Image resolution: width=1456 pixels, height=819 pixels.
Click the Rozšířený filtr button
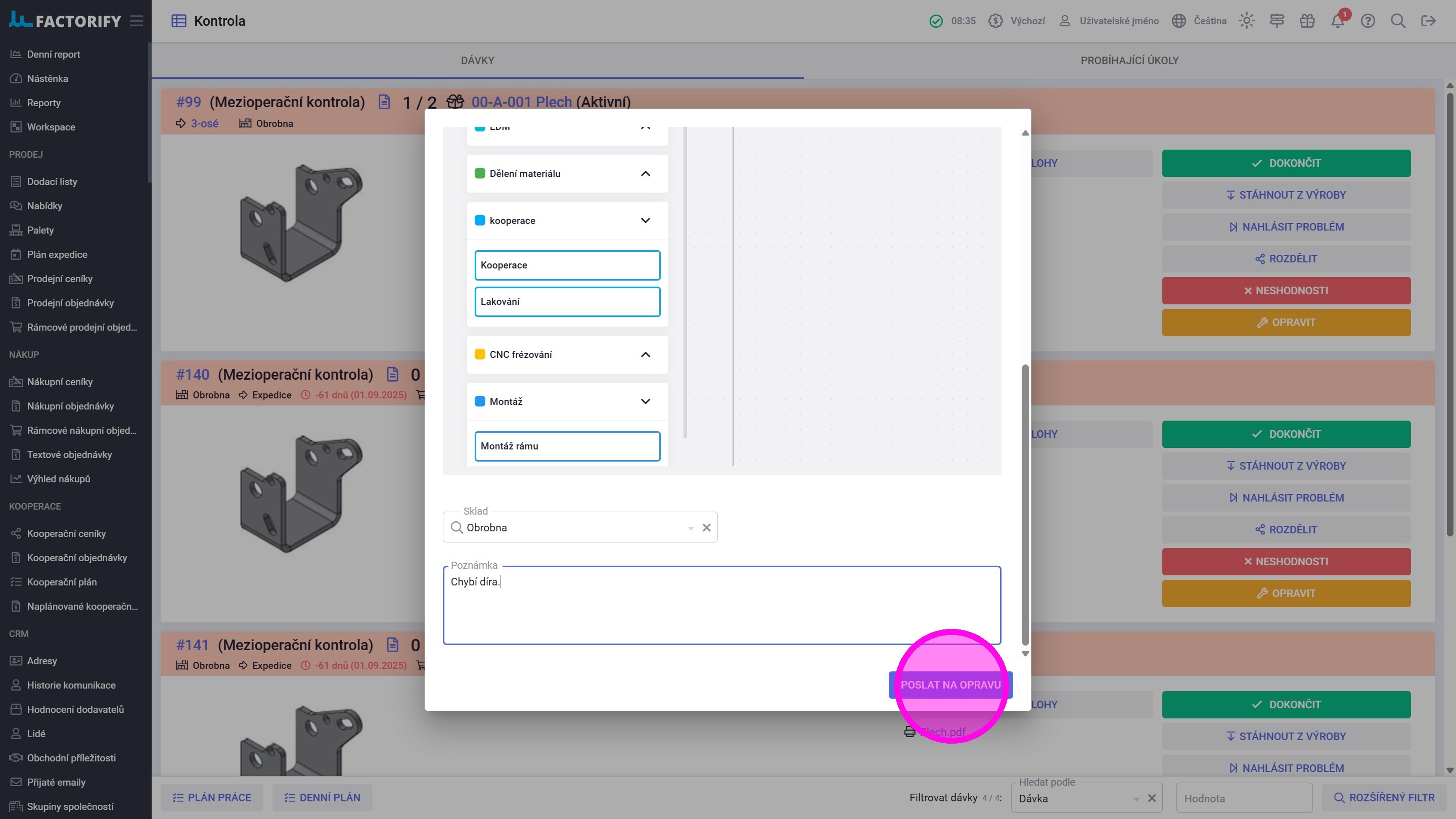[1384, 798]
